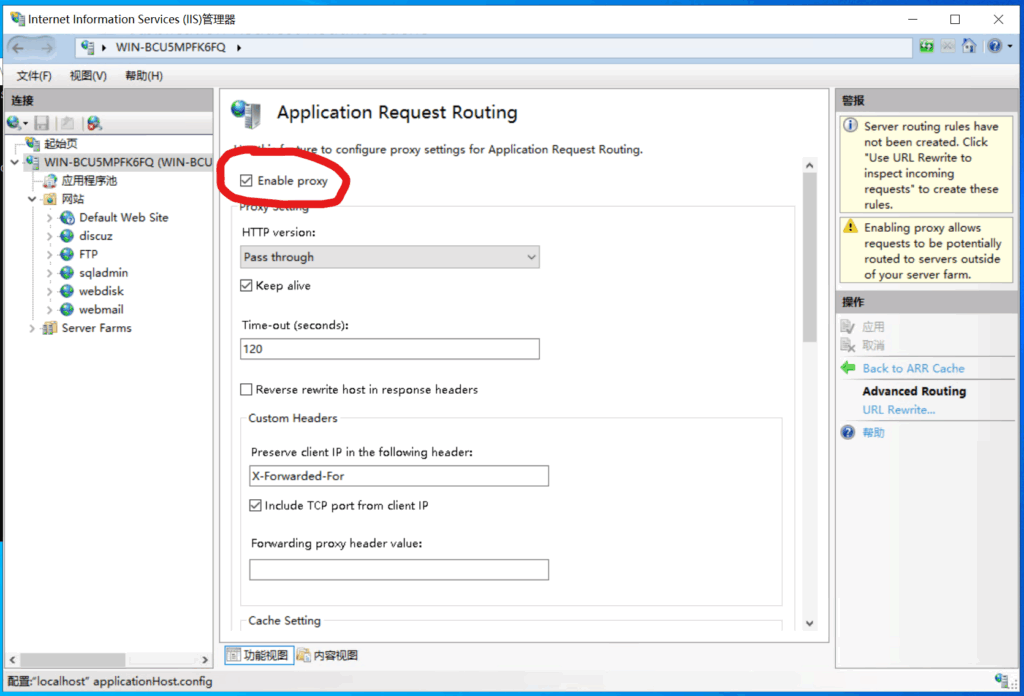Expand the Default Web Site node
The height and width of the screenshot is (696, 1024).
click(x=50, y=217)
